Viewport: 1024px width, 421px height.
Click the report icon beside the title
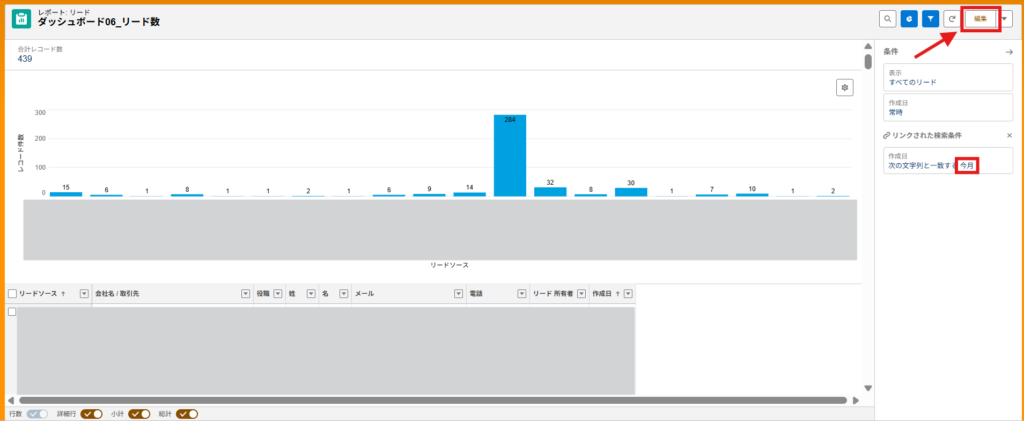21,19
